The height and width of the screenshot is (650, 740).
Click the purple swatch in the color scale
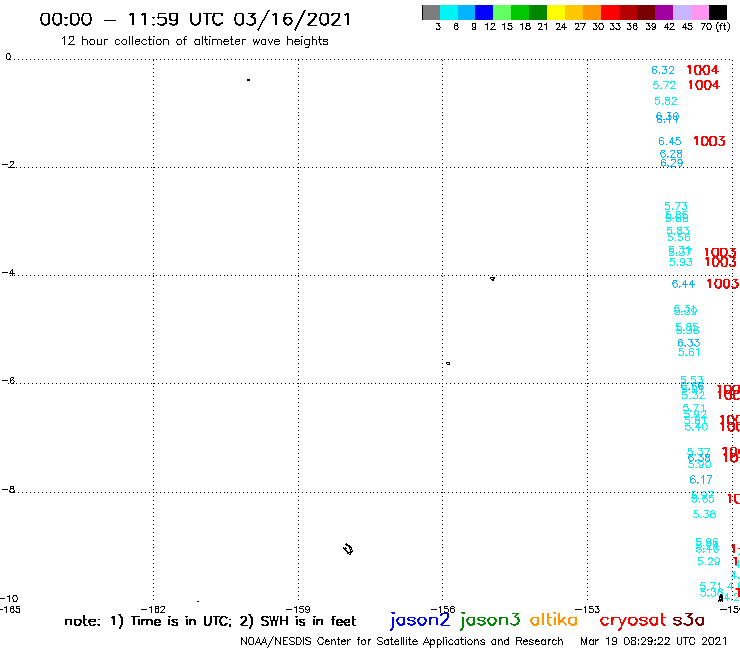pos(664,12)
